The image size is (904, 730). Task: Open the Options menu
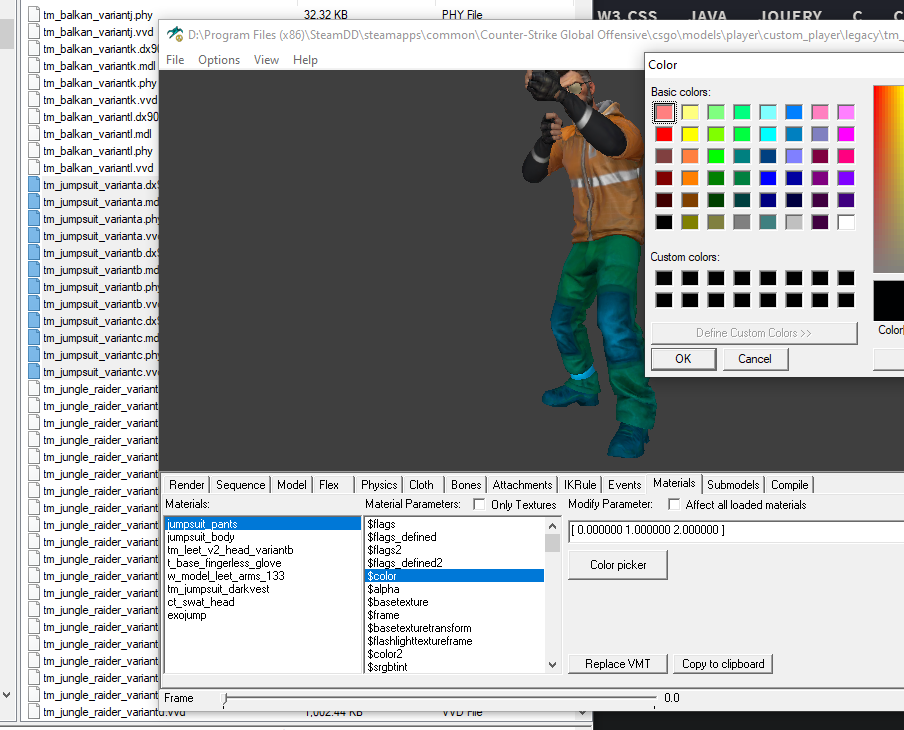pos(219,60)
